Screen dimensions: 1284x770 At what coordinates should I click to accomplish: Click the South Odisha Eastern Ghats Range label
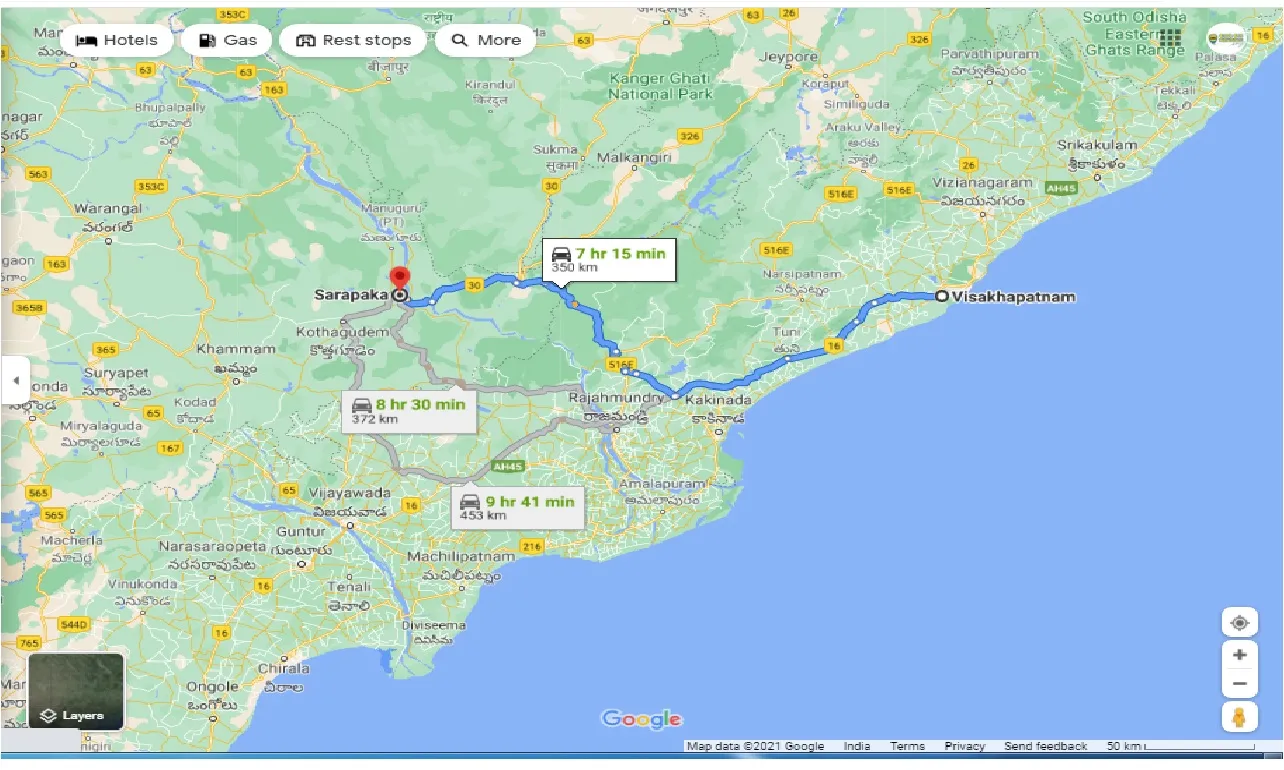pos(1134,34)
